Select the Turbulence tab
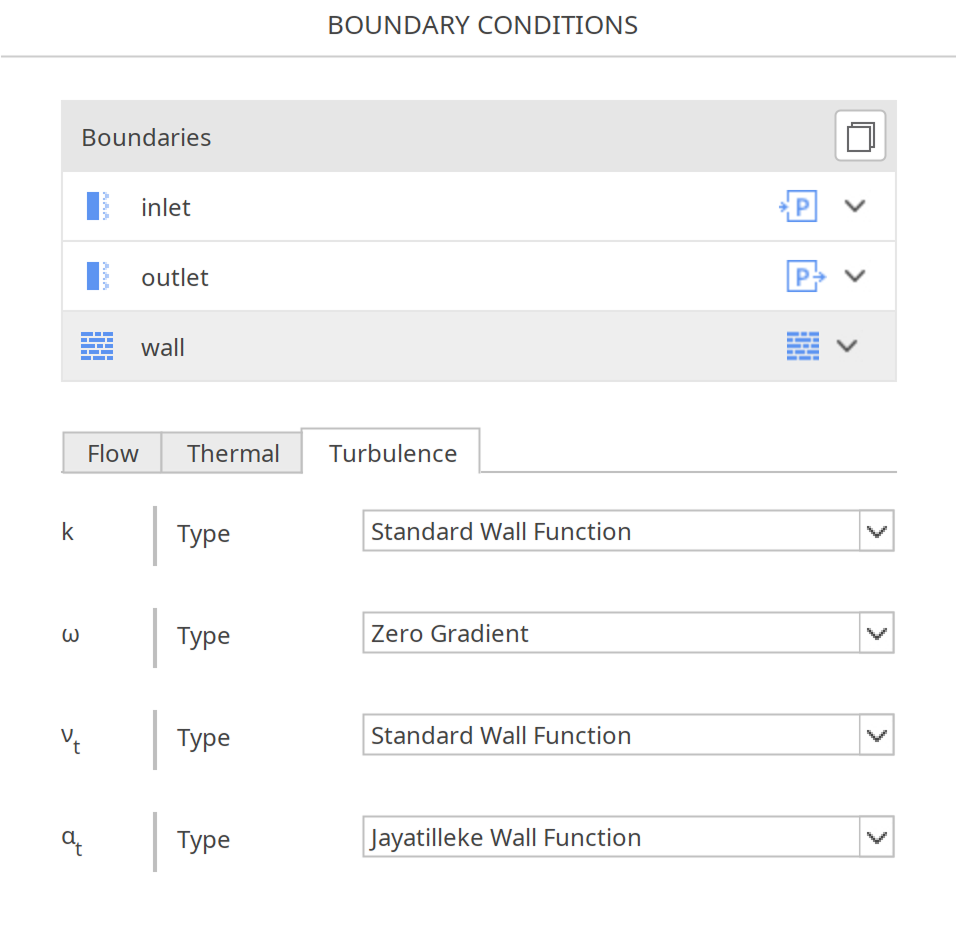This screenshot has width=956, height=940. 391,453
